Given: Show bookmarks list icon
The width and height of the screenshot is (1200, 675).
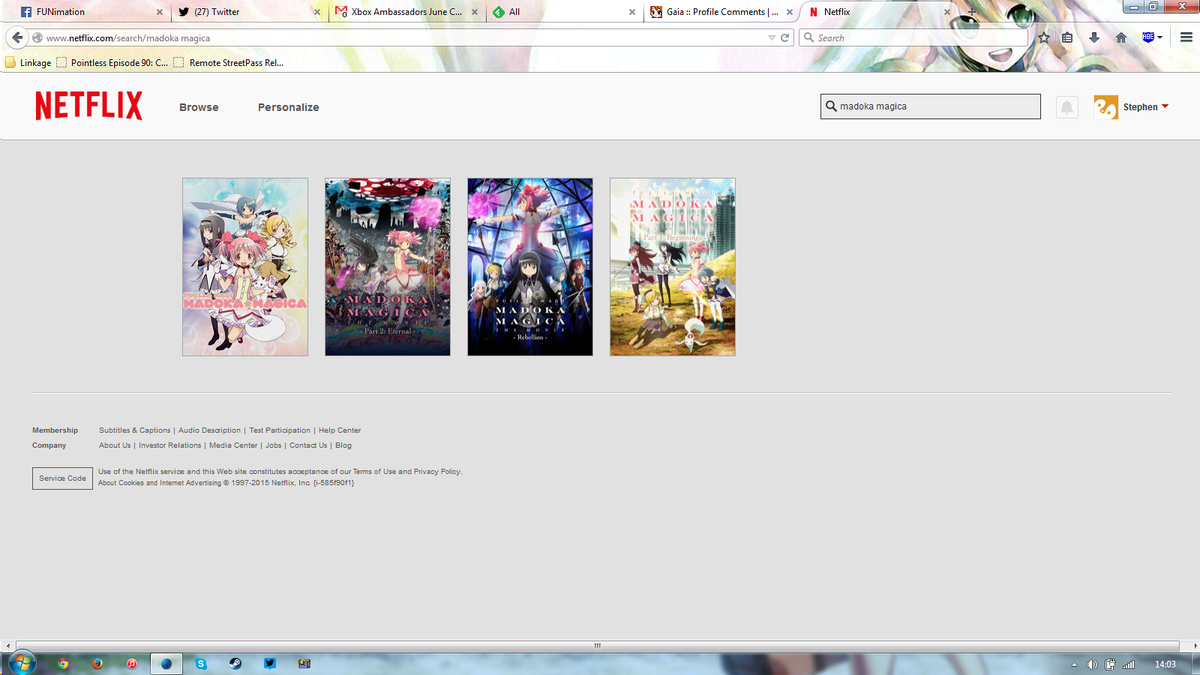Looking at the screenshot, I should tap(1067, 38).
